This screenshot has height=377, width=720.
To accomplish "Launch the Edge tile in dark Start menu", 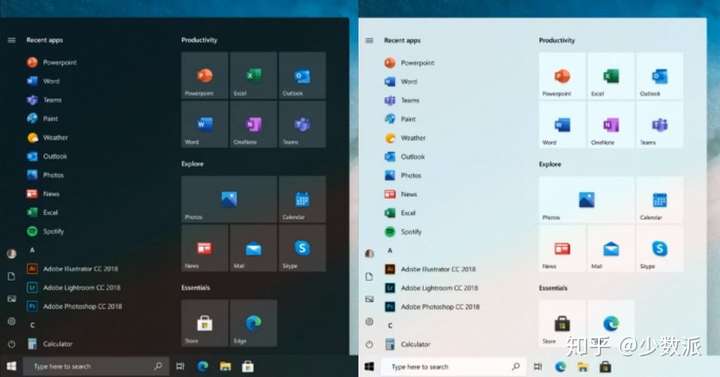I will pyautogui.click(x=253, y=323).
